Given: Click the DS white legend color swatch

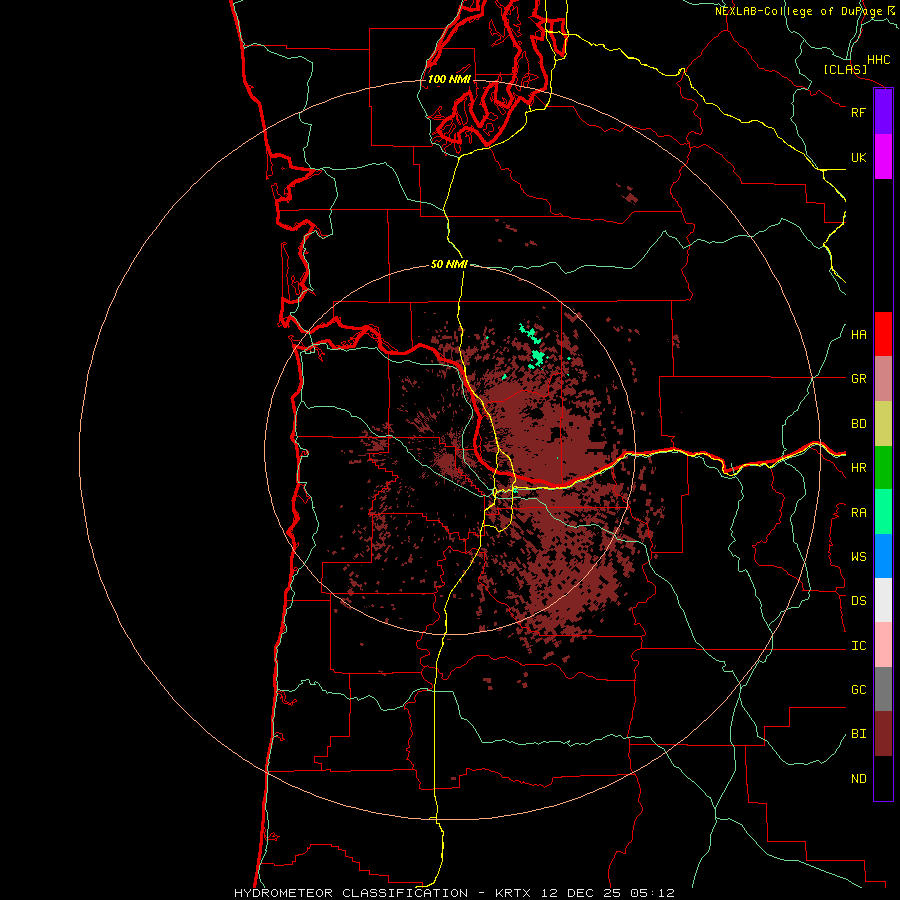Looking at the screenshot, I should 883,600.
